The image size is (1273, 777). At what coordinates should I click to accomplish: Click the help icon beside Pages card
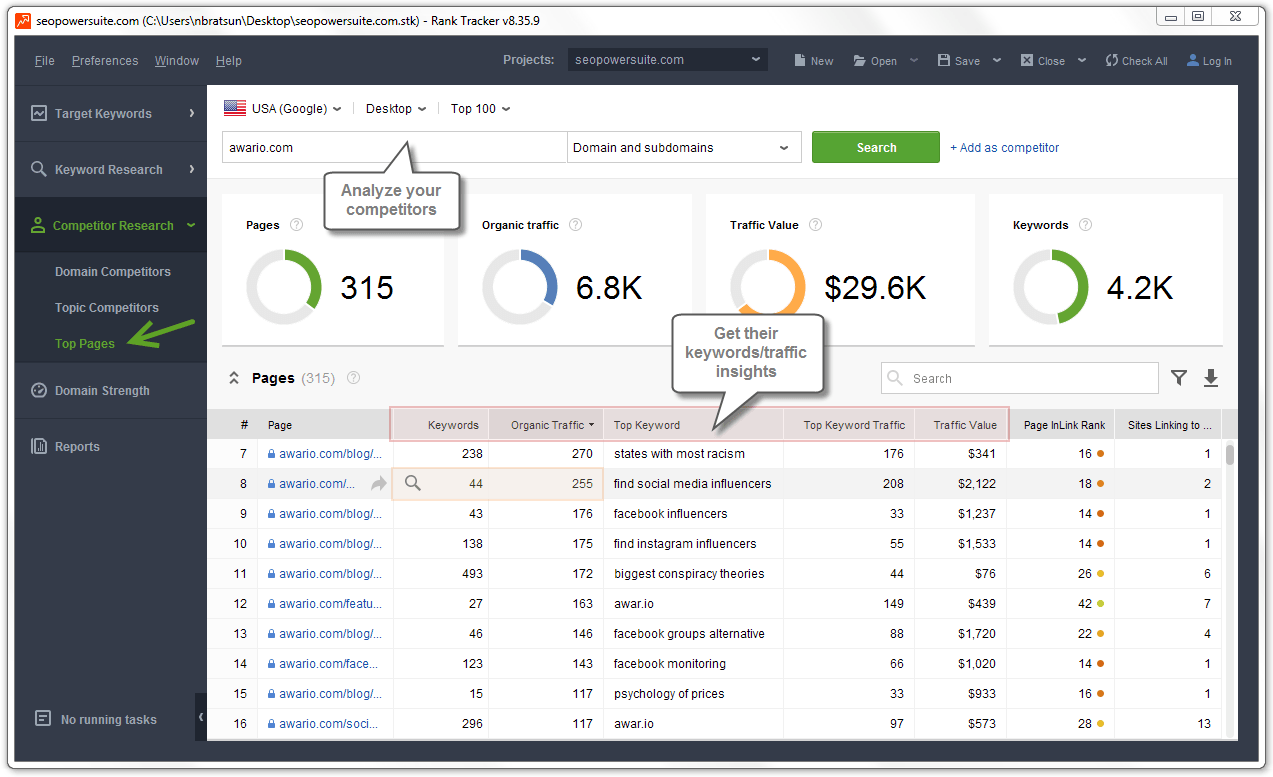pos(296,225)
